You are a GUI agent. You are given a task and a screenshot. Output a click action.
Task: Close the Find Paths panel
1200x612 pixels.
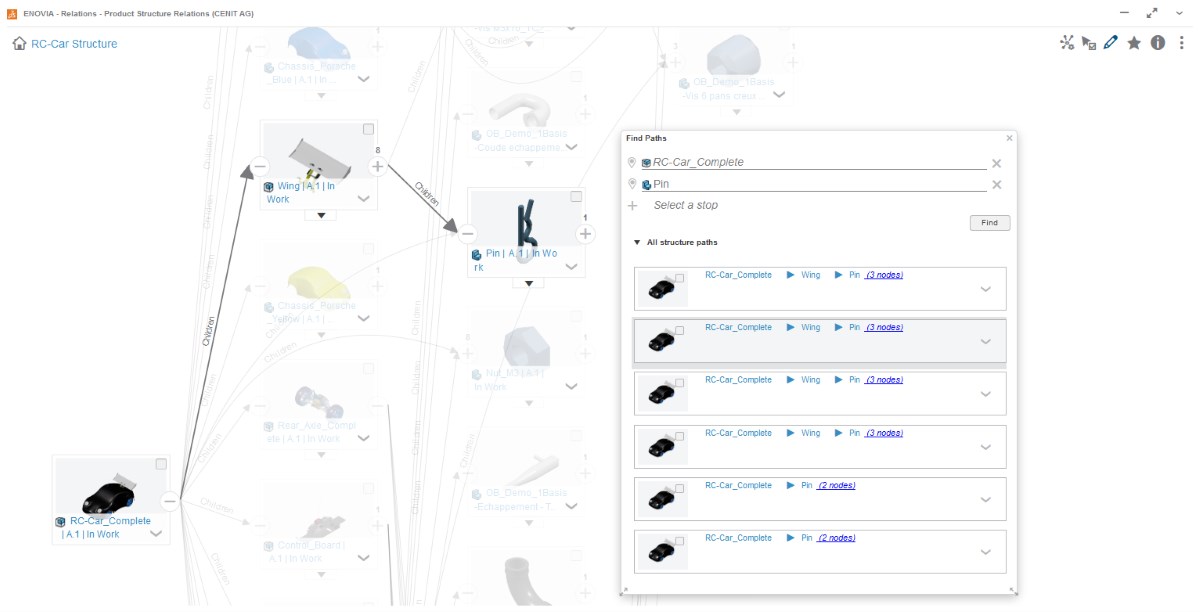click(1009, 138)
